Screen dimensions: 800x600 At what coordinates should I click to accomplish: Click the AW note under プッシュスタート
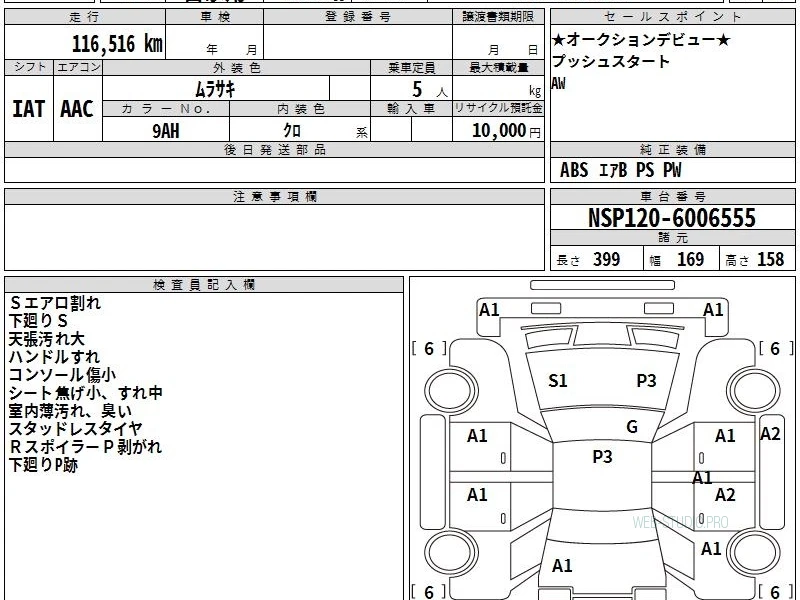[559, 83]
